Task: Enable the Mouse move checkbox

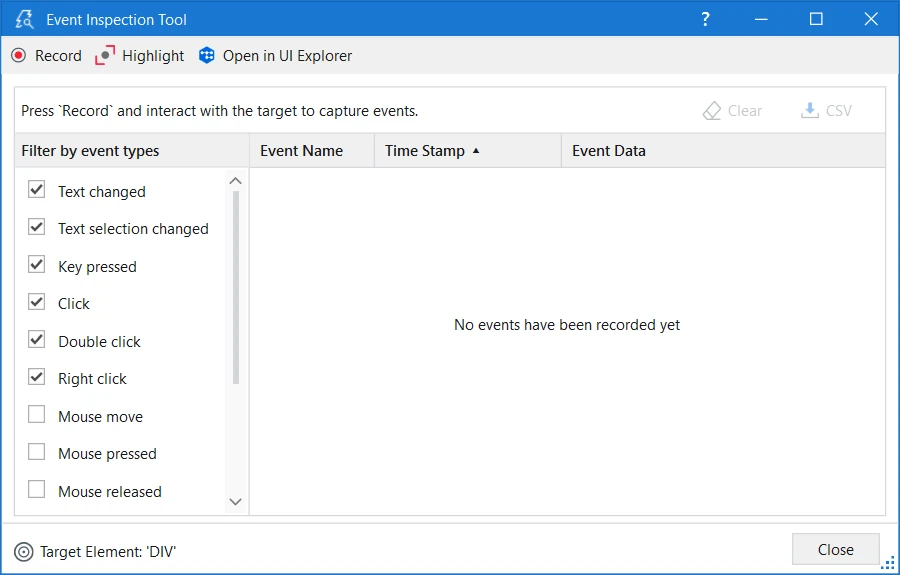Action: (37, 415)
